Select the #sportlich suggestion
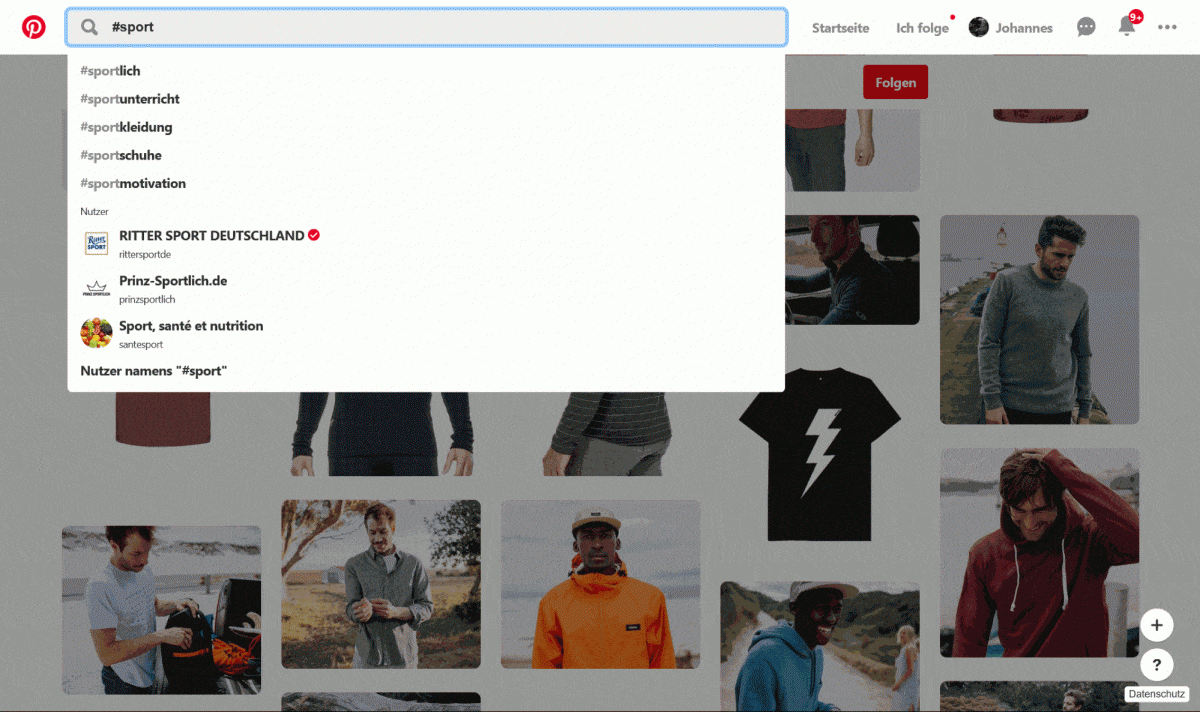 (x=110, y=71)
